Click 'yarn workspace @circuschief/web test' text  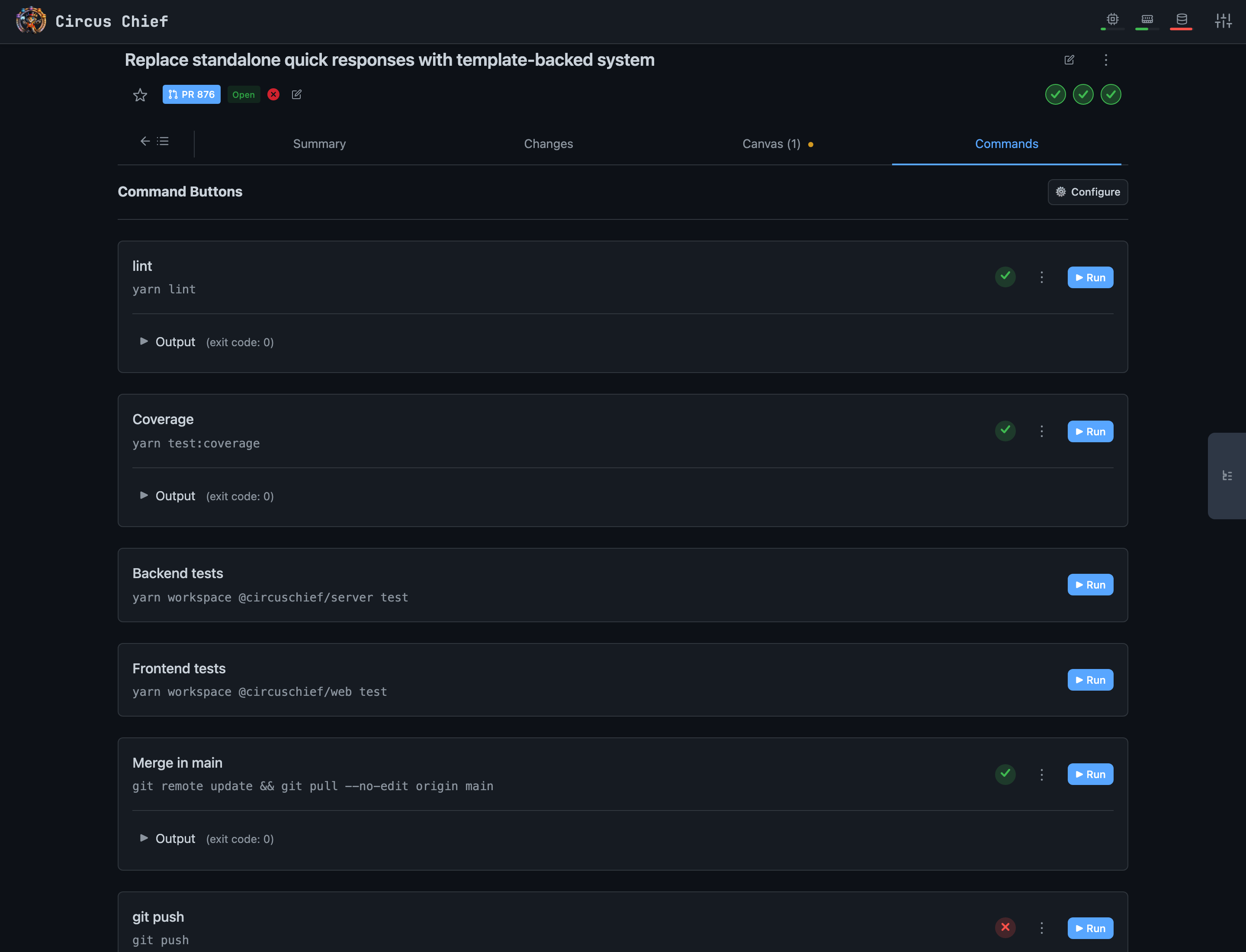click(x=260, y=692)
